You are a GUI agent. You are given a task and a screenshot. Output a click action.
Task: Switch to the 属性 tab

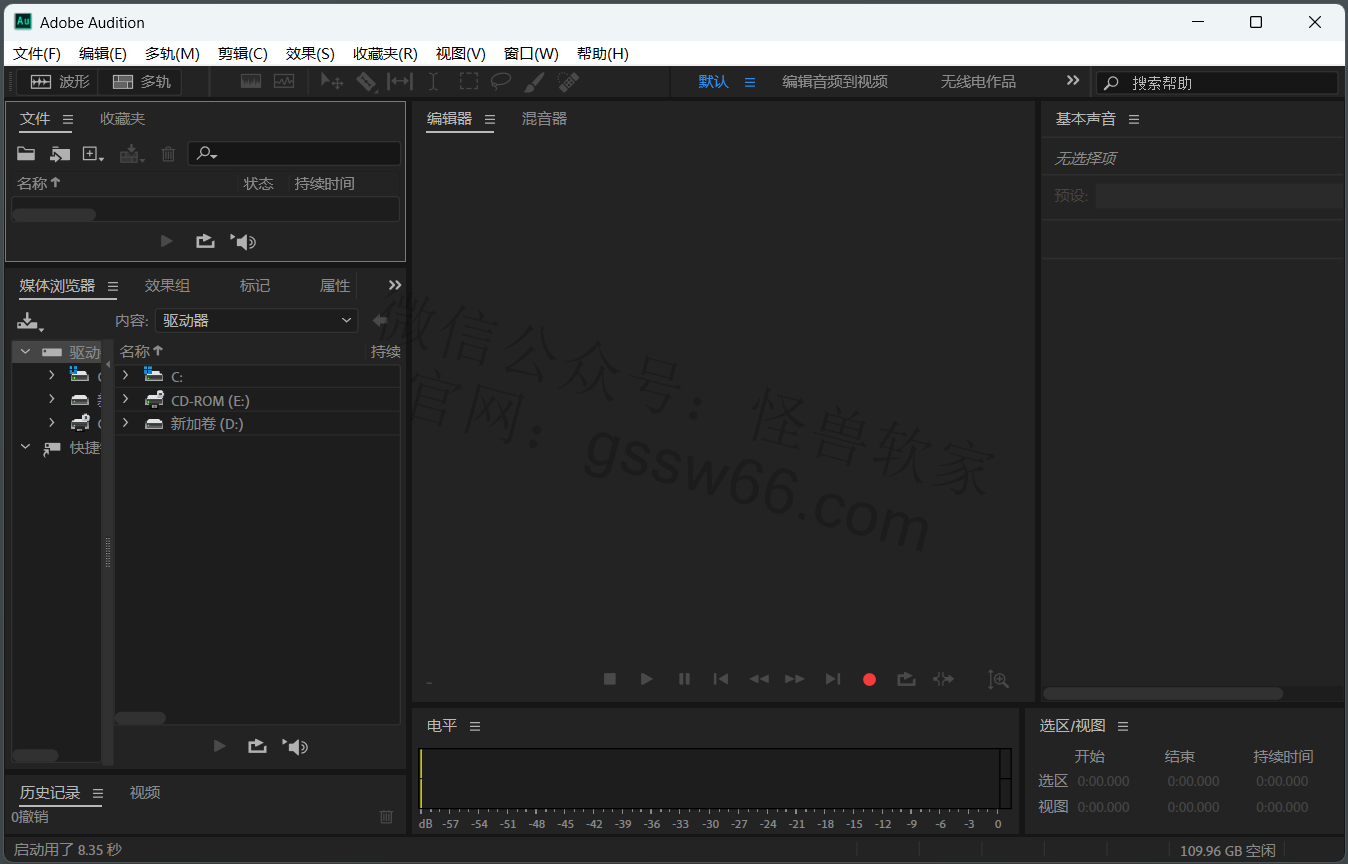point(335,286)
